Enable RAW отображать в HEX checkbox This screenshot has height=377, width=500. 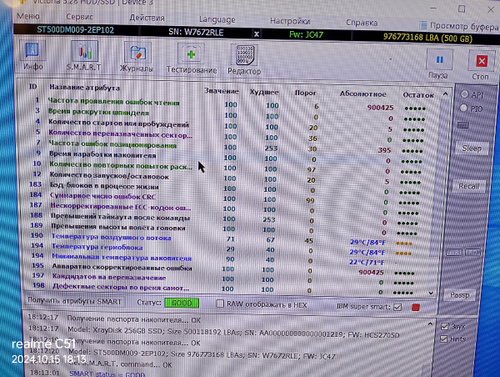220,304
